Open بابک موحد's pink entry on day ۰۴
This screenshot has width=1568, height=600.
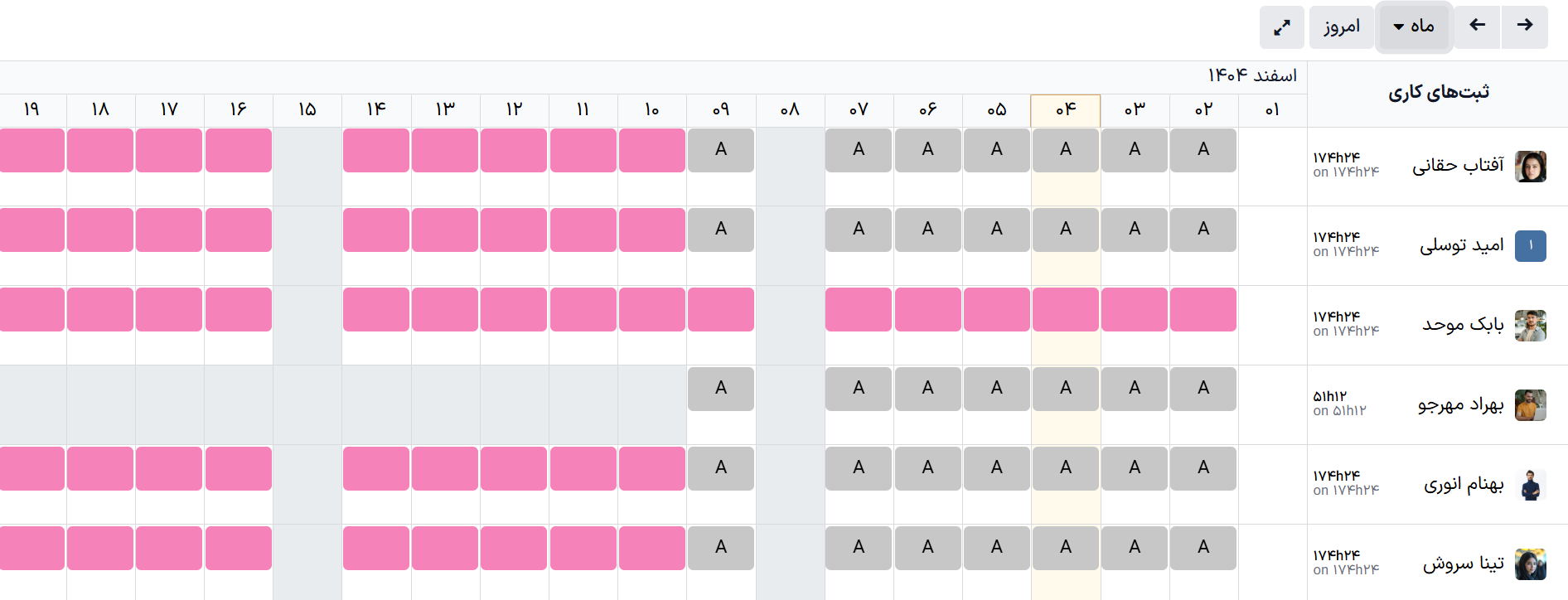pos(1066,309)
